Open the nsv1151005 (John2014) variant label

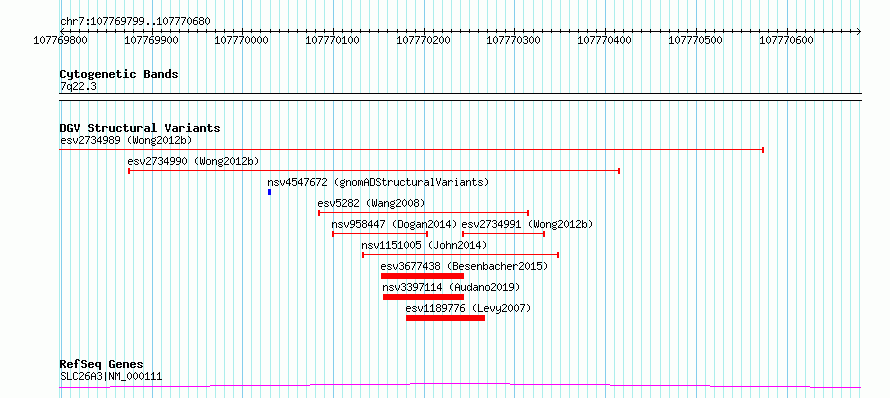coord(424,245)
